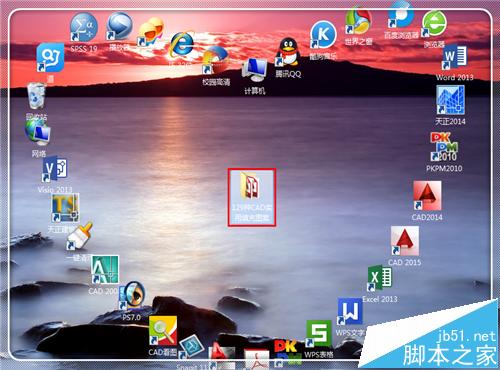Screen dimensions: 500x370
Task: Launch the blue play-button media player shortcut
Action: click(119, 26)
